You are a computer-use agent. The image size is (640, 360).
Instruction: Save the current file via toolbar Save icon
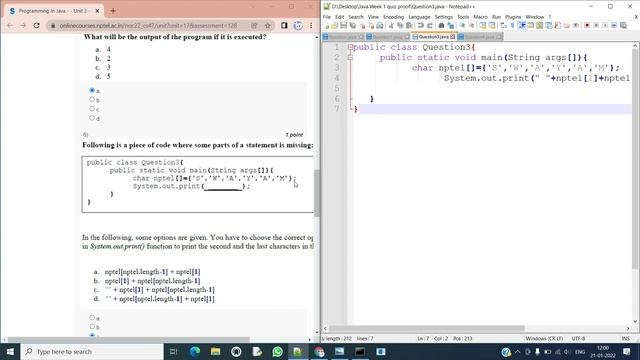(343, 26)
